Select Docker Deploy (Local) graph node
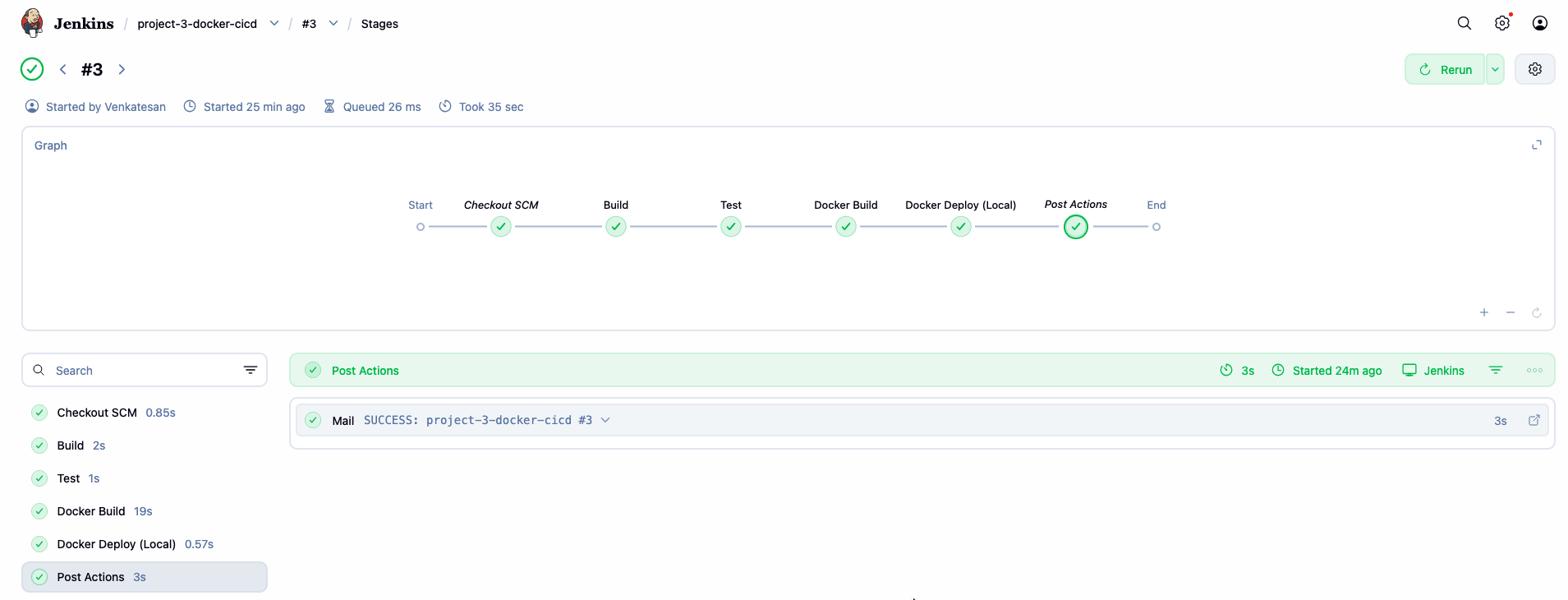Image resolution: width=1568 pixels, height=600 pixels. coord(961,227)
